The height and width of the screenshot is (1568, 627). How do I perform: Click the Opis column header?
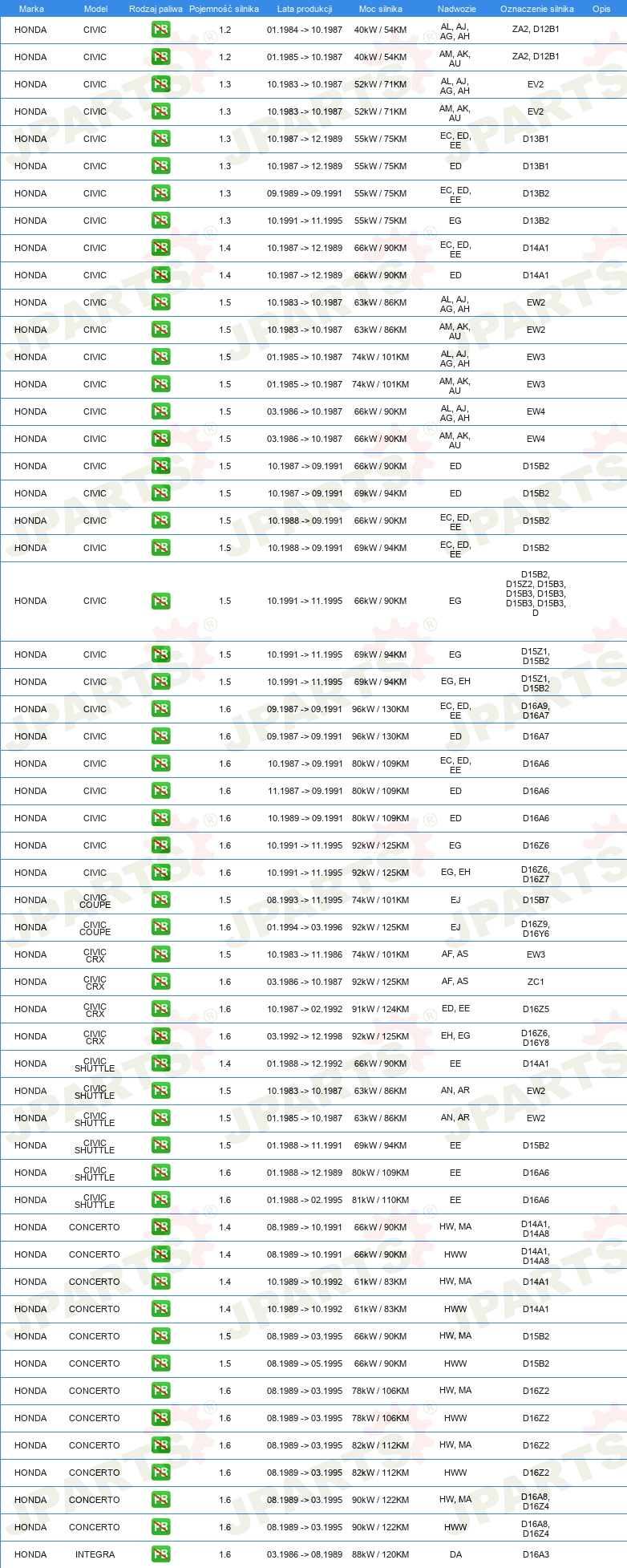tap(601, 9)
